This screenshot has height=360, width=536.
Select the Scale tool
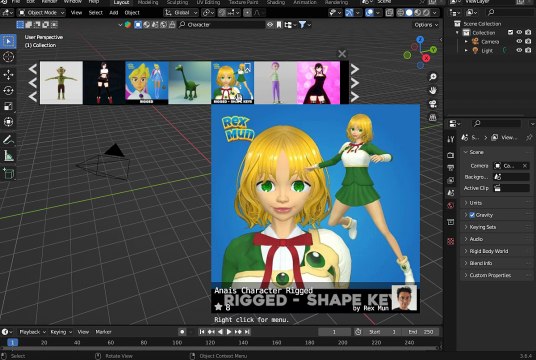[x=8, y=106]
